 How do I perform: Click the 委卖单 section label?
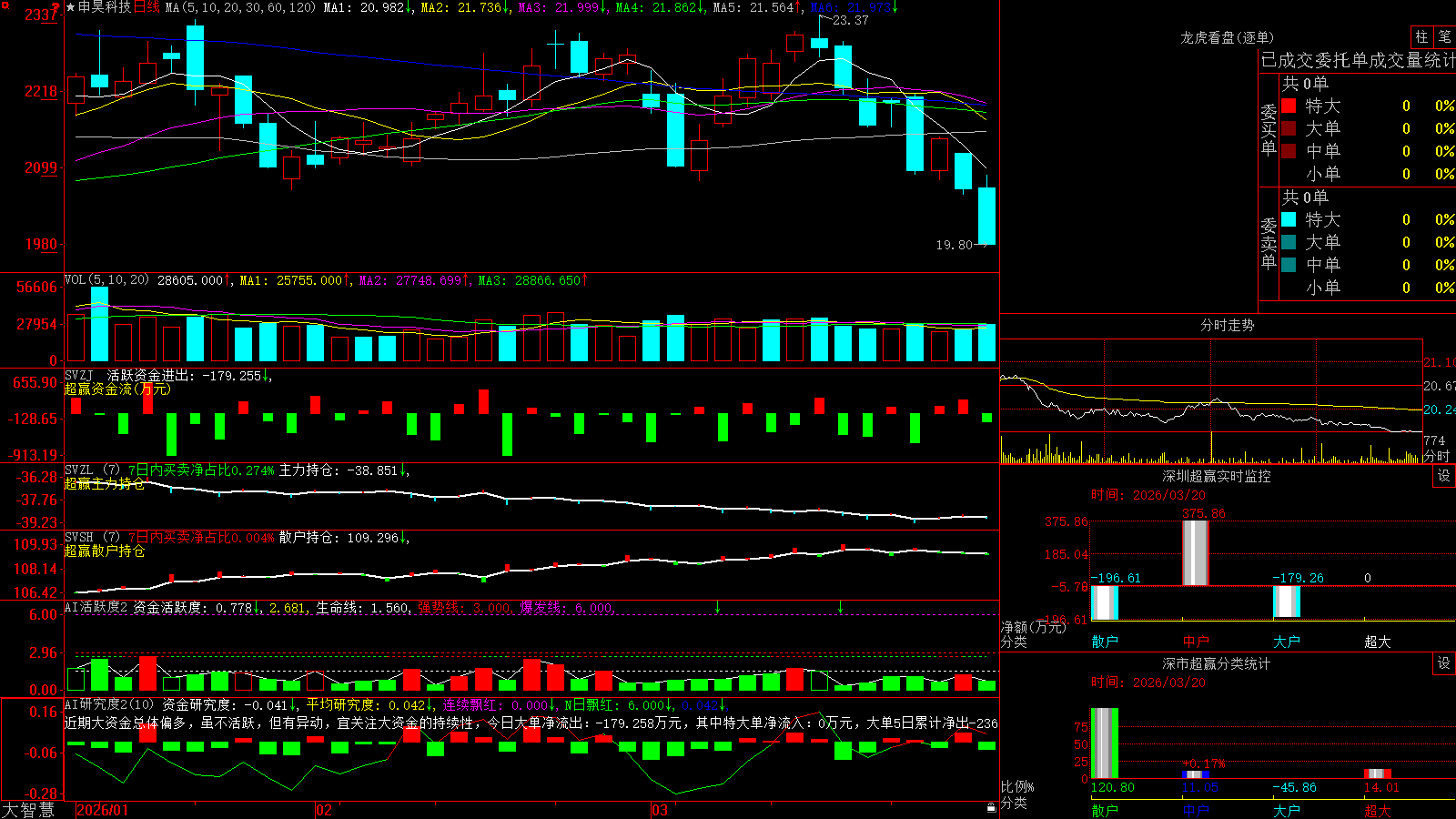1269,242
